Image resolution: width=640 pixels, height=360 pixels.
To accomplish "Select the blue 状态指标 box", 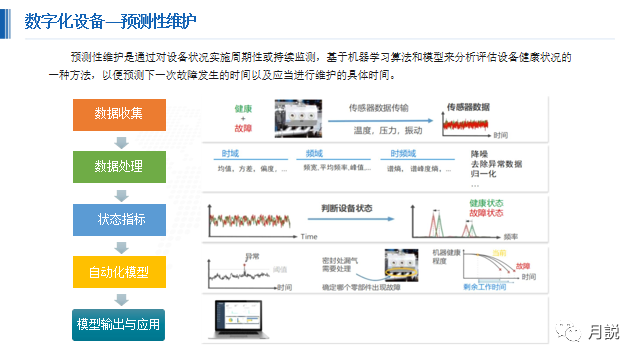I will (119, 220).
